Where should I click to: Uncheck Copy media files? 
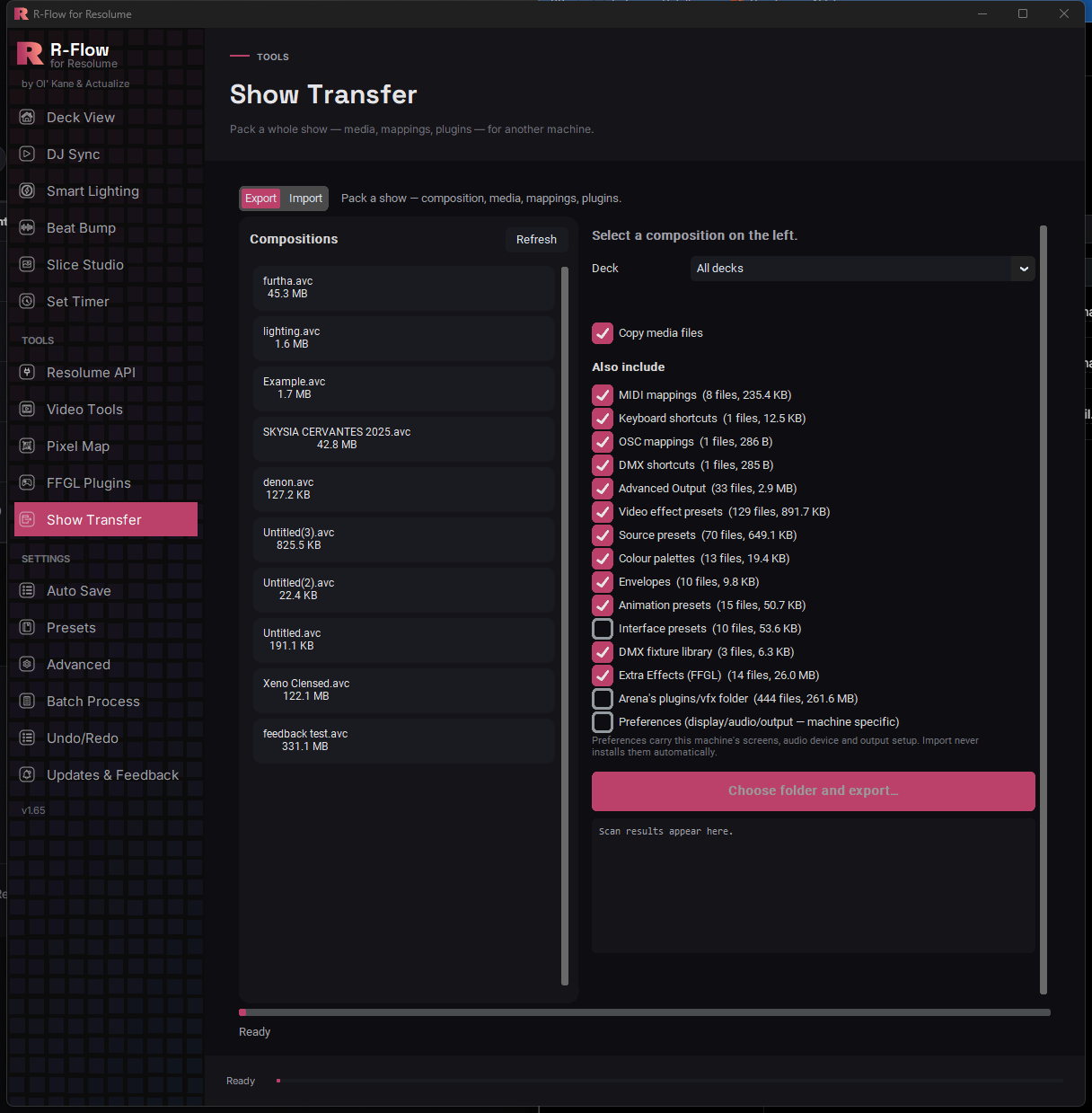[x=603, y=333]
